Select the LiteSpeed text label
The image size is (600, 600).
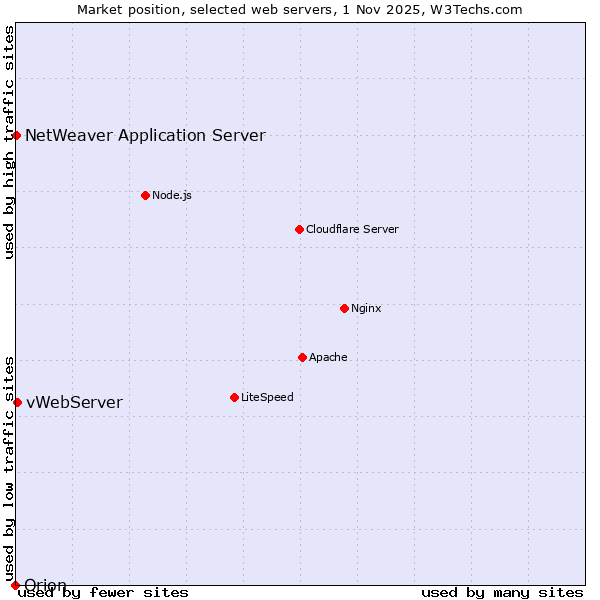coord(267,397)
